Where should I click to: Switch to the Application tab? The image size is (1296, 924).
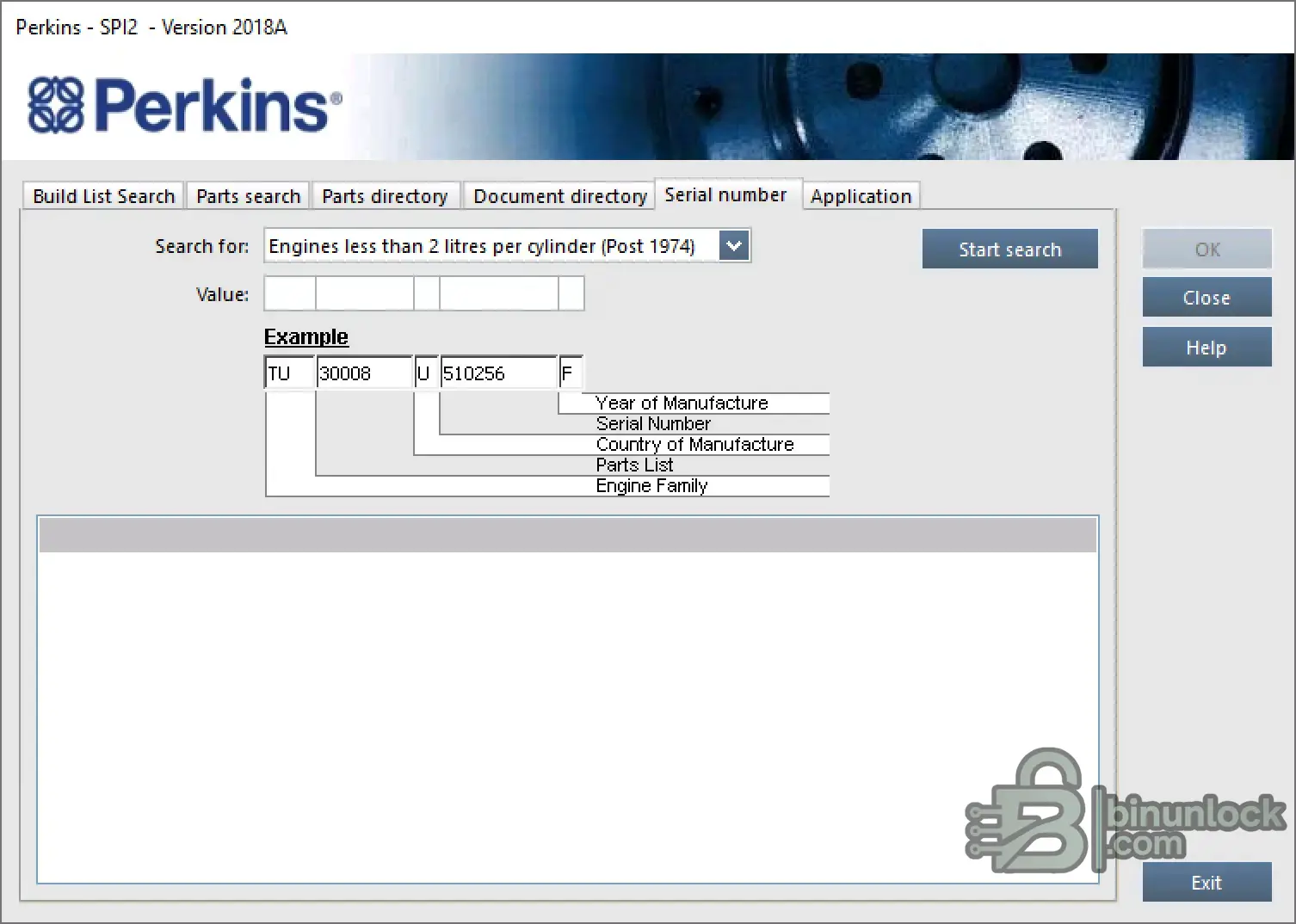coord(861,196)
